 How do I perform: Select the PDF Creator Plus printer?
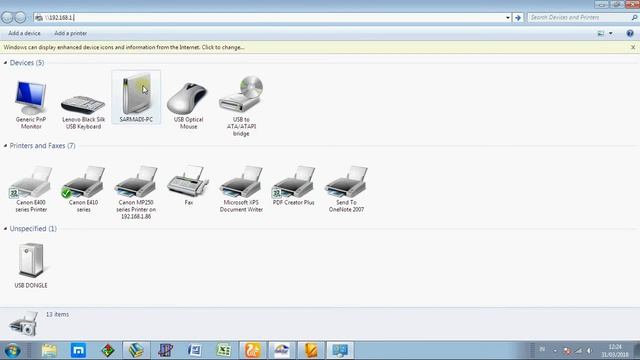293,185
